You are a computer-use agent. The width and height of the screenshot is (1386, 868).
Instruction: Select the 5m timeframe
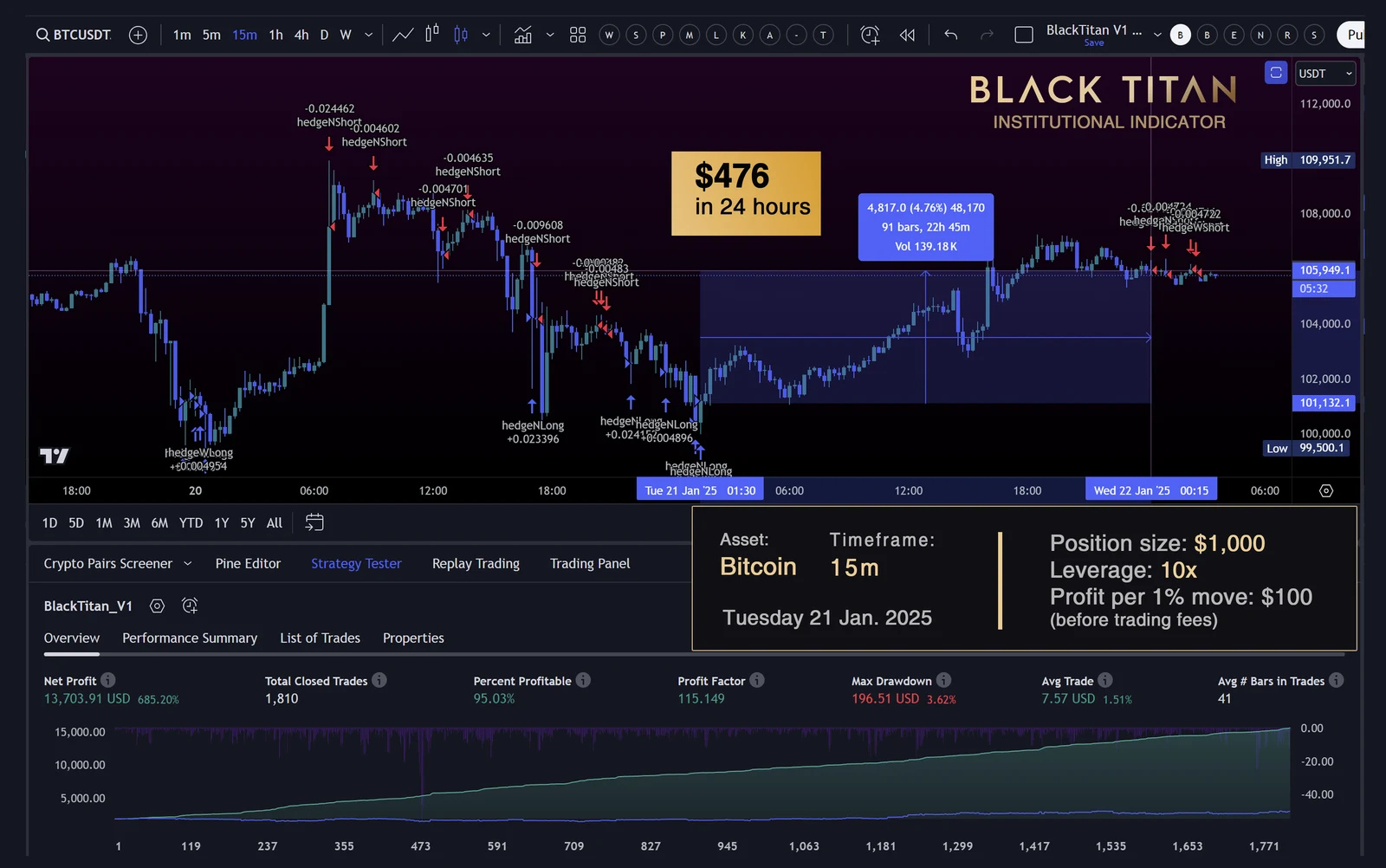tap(211, 35)
